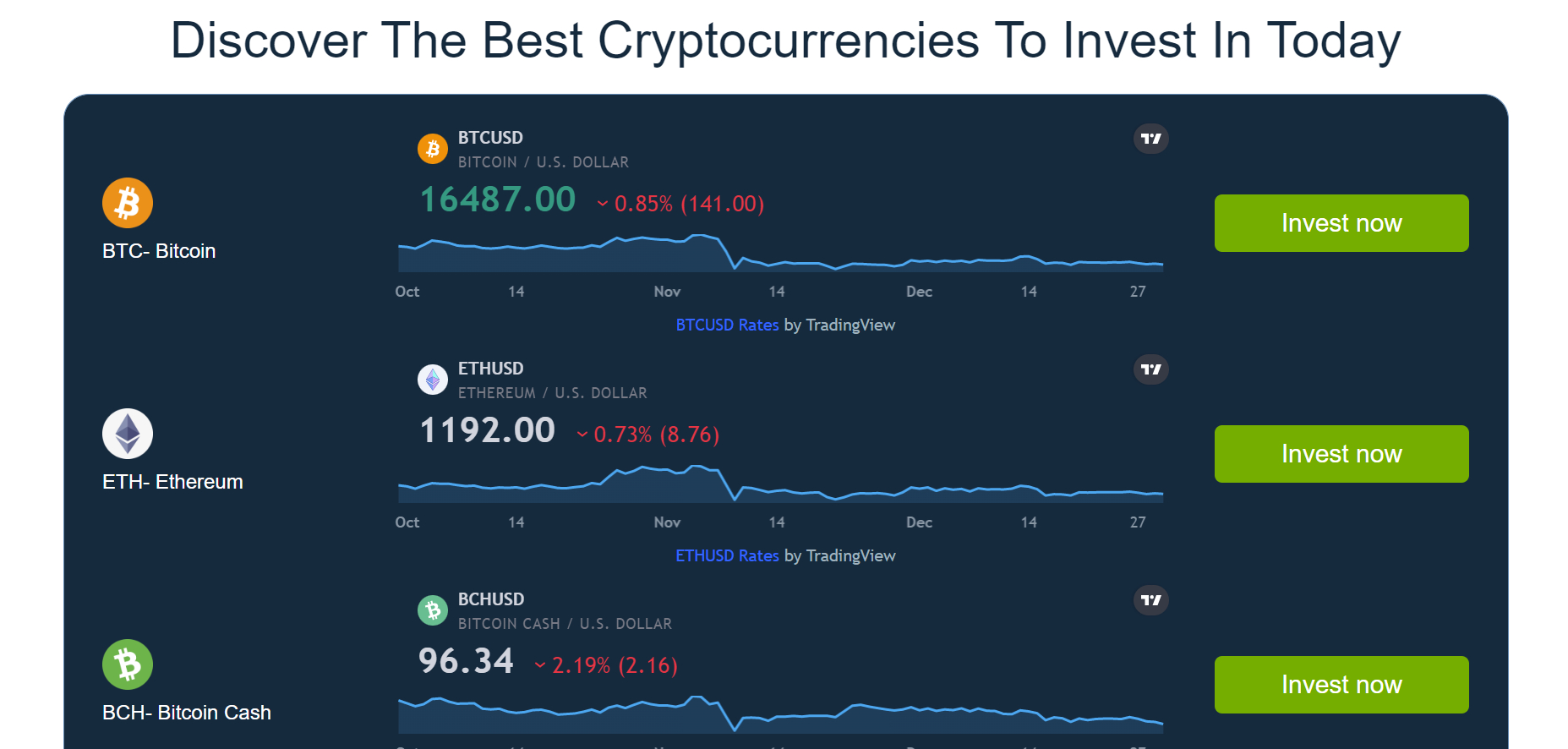Click the small Bitcoin icon beside BTCUSD
Viewport: 1568px width, 749px height.
click(433, 149)
